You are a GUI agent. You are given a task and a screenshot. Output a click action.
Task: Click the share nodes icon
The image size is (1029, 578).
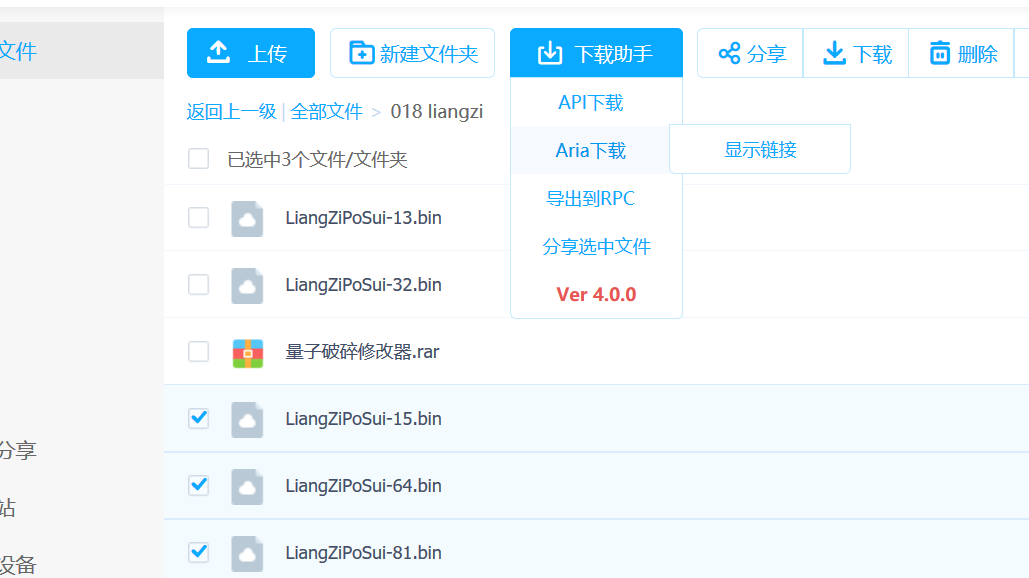coord(729,53)
